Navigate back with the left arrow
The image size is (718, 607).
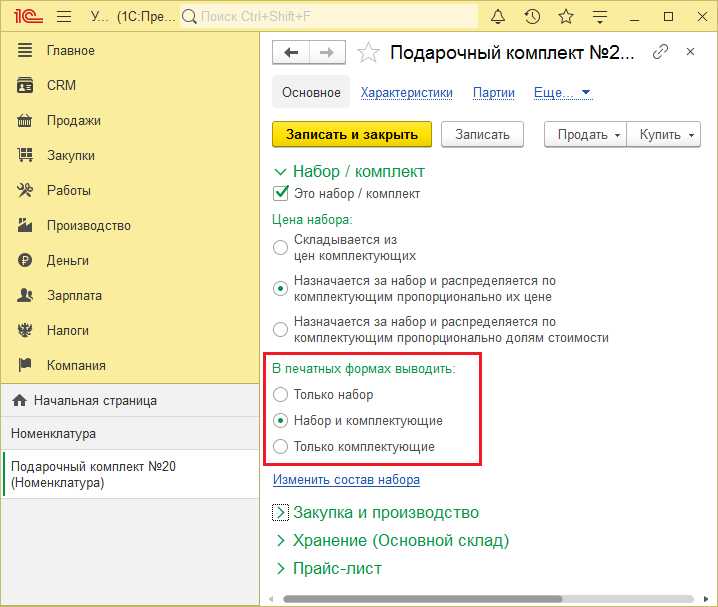pyautogui.click(x=291, y=53)
